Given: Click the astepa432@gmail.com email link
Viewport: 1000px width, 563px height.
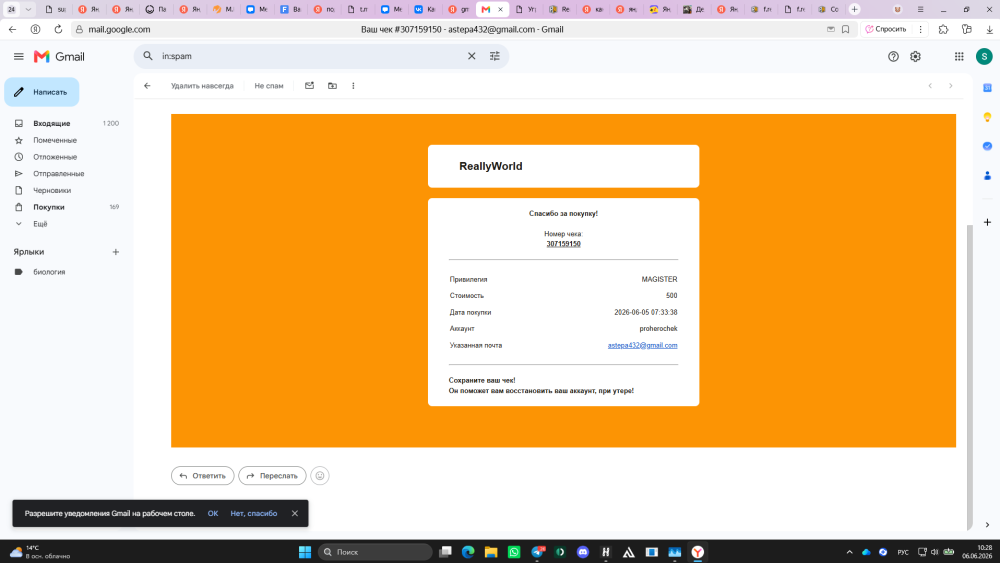Looking at the screenshot, I should click(x=642, y=345).
